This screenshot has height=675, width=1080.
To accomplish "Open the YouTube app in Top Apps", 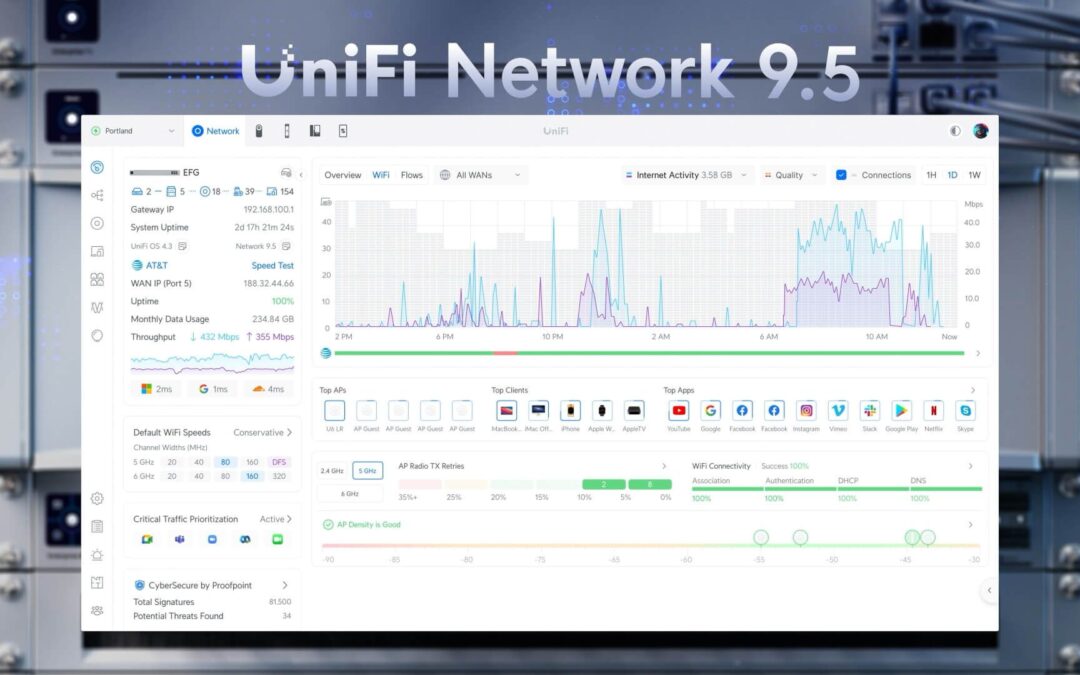I will tap(679, 410).
